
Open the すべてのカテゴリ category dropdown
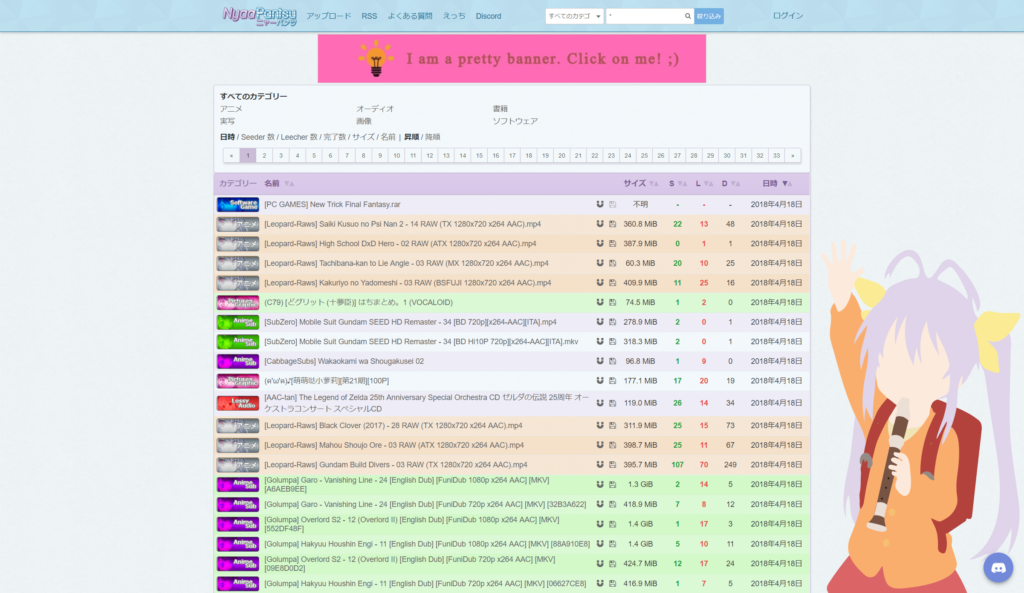(x=574, y=16)
